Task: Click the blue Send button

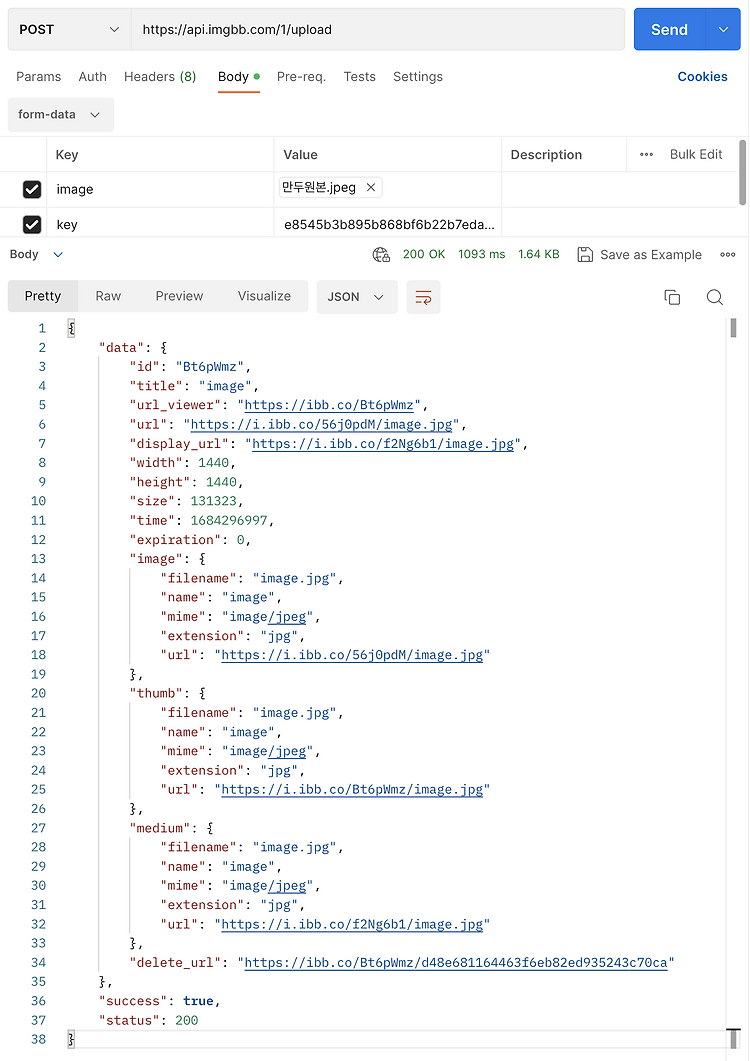Action: click(669, 29)
